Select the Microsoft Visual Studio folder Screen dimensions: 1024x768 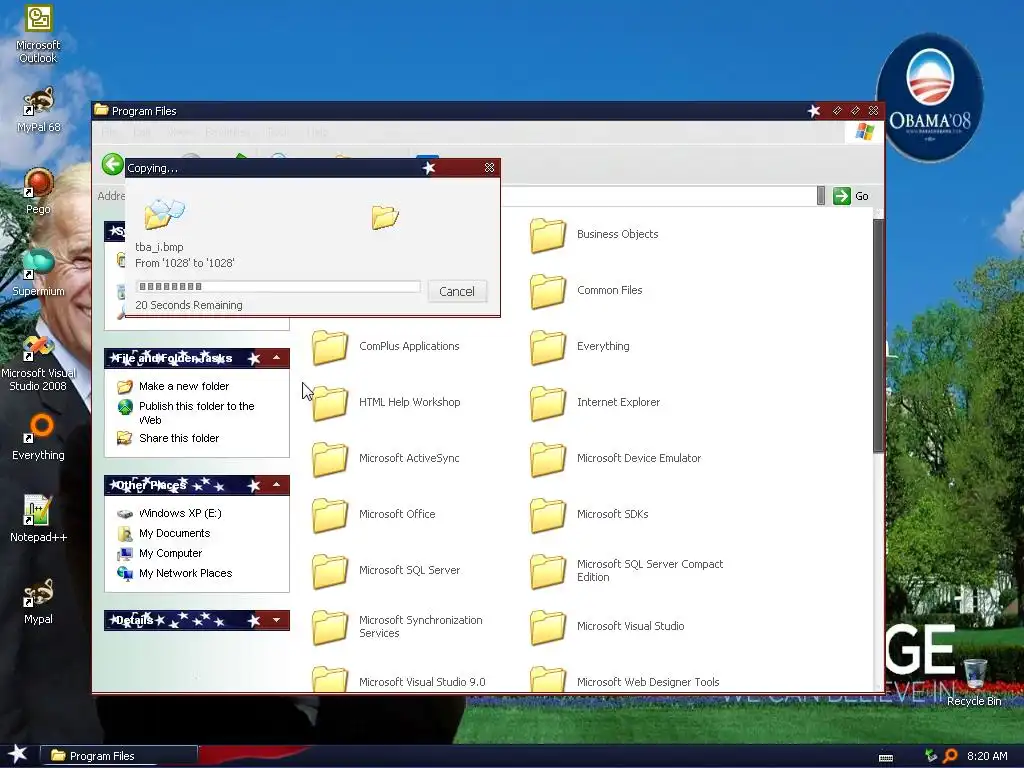pyautogui.click(x=607, y=628)
